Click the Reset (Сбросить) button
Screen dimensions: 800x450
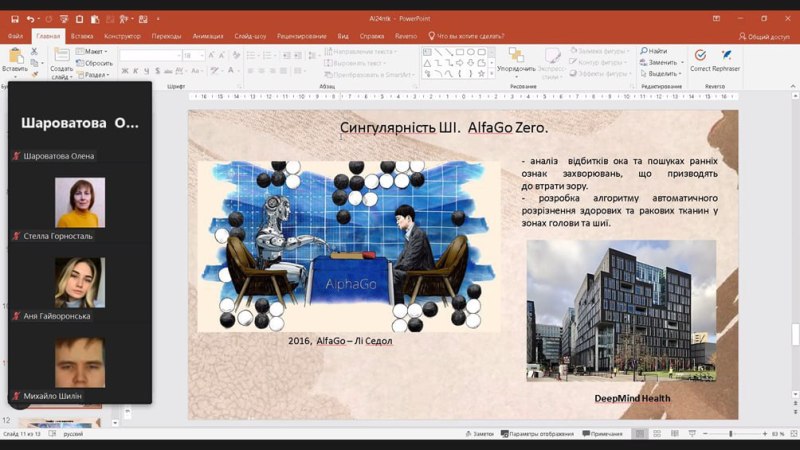(x=94, y=63)
